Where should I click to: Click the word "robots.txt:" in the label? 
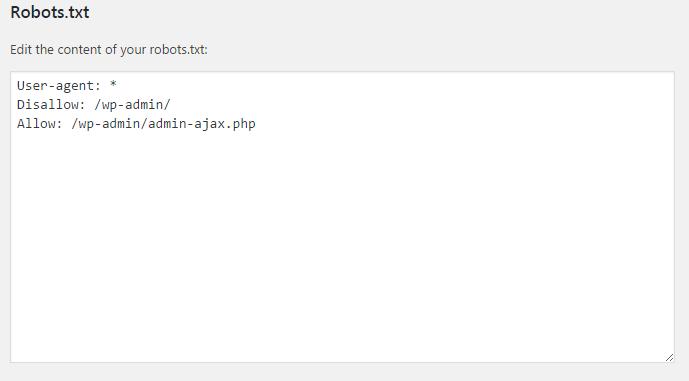(178, 49)
